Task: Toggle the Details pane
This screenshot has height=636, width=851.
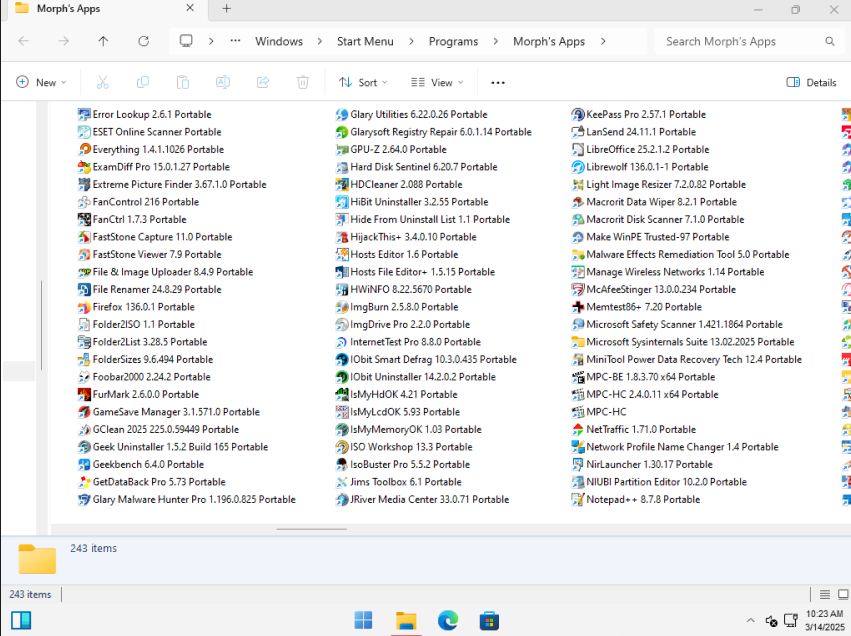Action: [x=811, y=82]
